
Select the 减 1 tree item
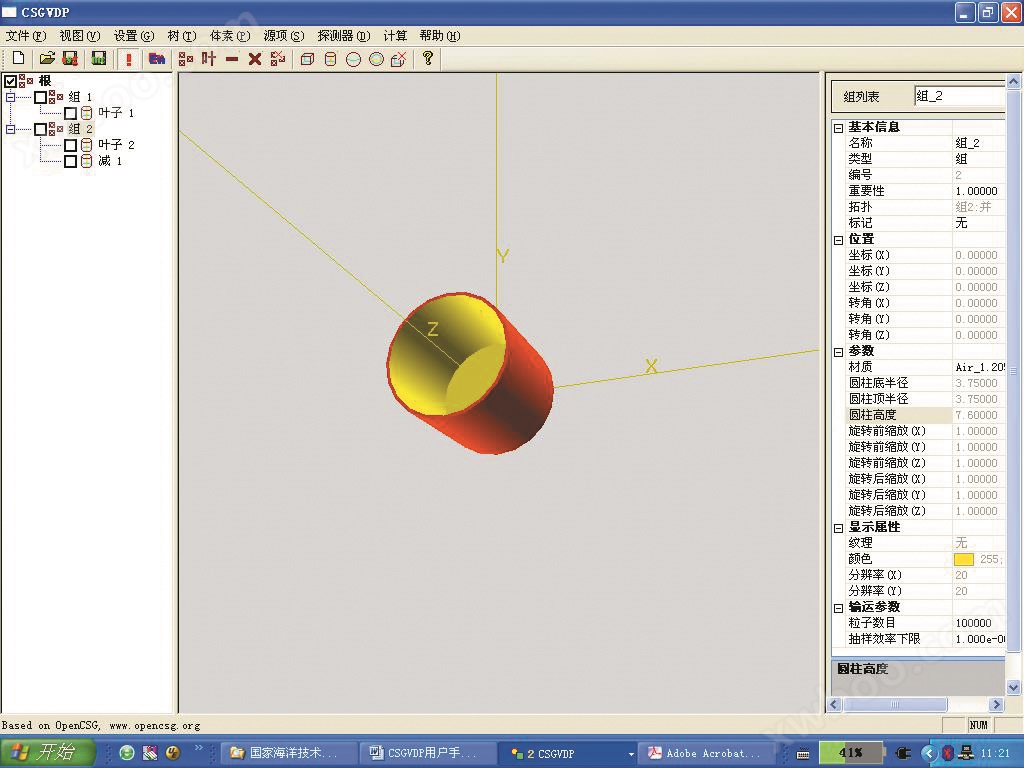tap(110, 161)
